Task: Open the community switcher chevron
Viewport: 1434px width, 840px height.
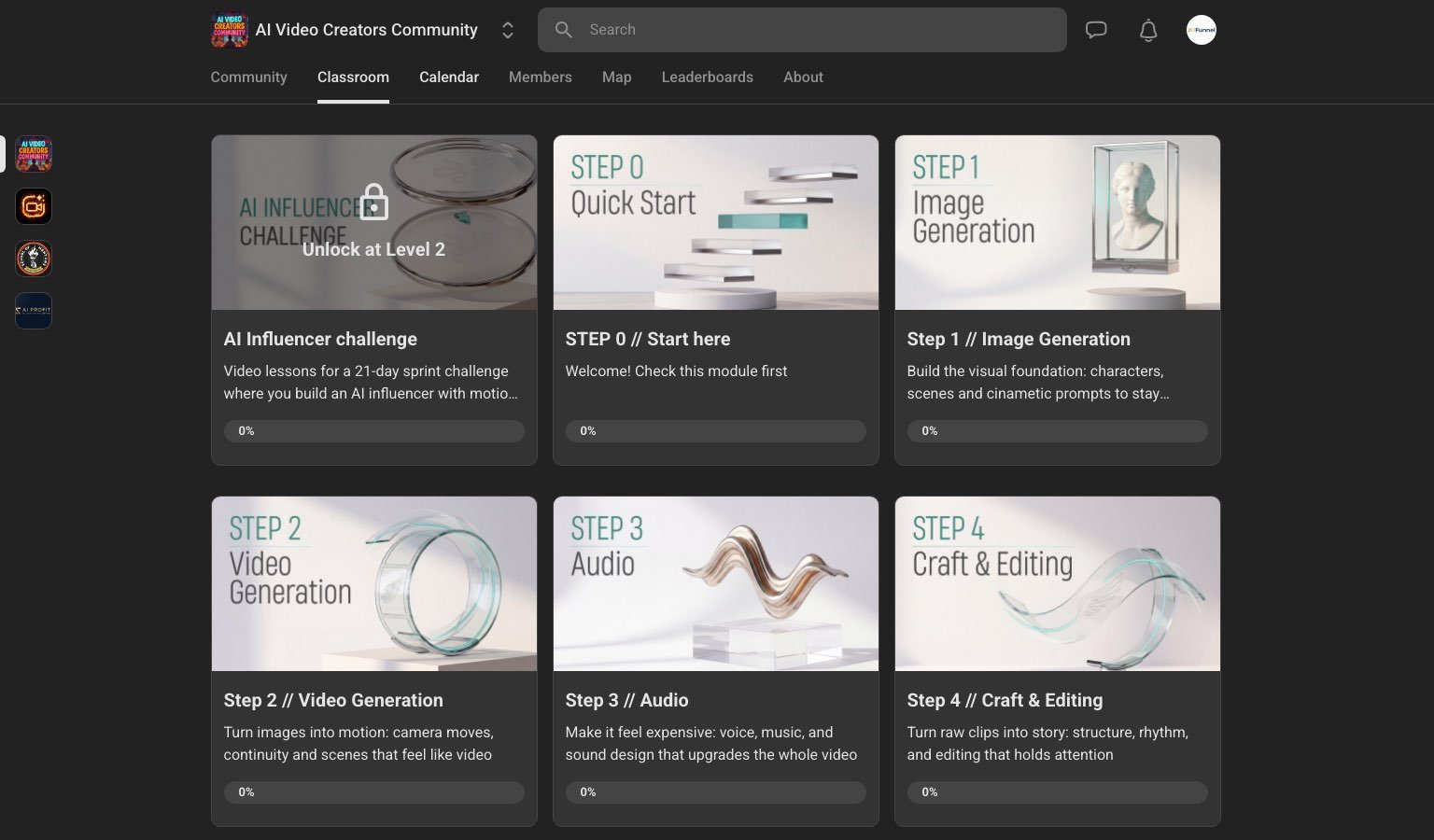Action: (508, 30)
